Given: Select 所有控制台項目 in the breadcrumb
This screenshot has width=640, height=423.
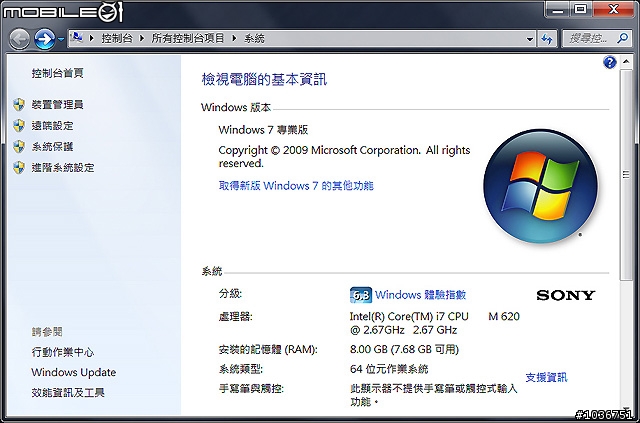Looking at the screenshot, I should 188,38.
